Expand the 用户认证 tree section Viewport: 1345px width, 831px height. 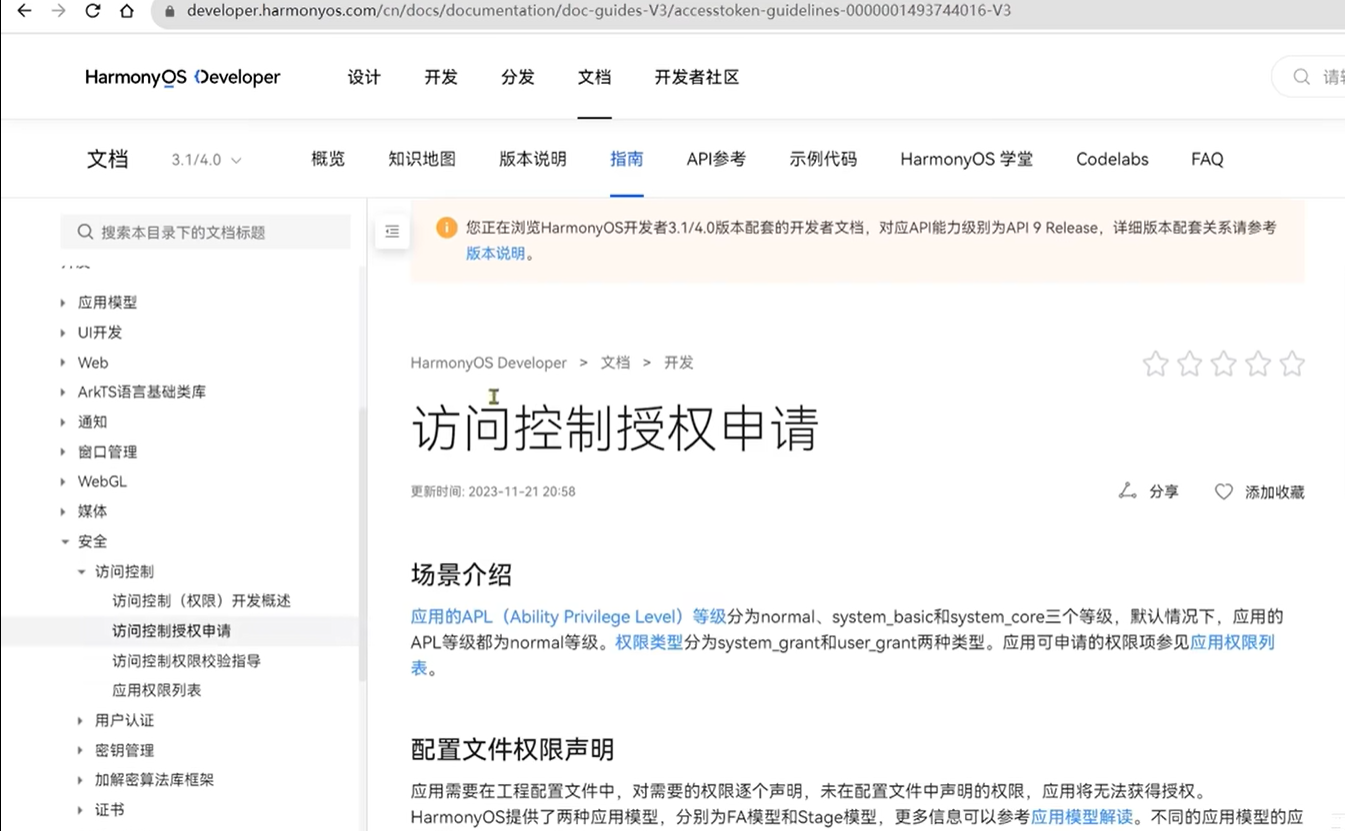pyautogui.click(x=80, y=720)
